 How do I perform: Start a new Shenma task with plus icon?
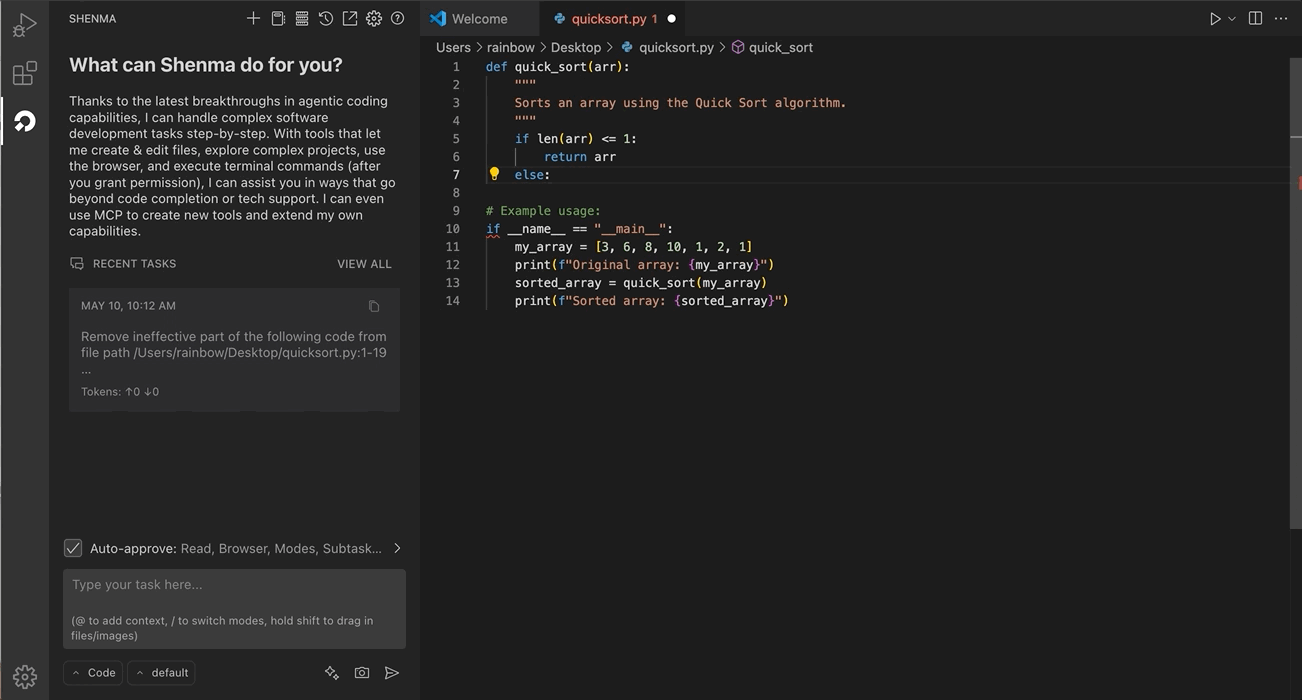click(x=253, y=18)
